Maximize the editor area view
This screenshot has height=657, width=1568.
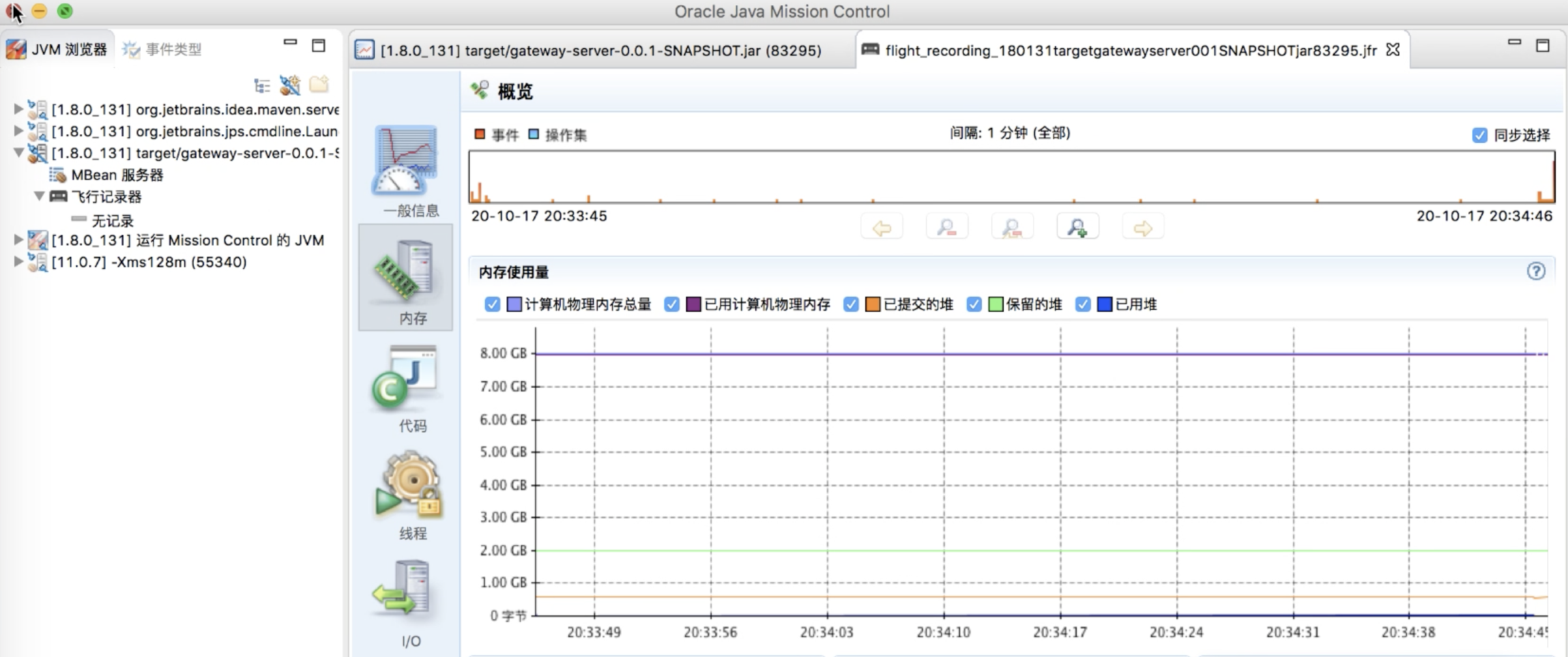pyautogui.click(x=1543, y=45)
